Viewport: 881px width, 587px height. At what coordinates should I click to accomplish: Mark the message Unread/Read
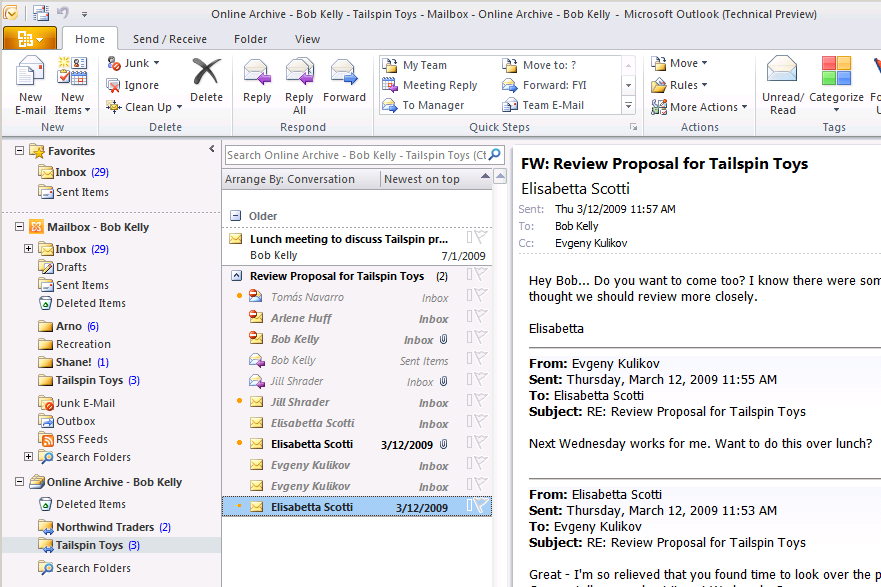783,86
